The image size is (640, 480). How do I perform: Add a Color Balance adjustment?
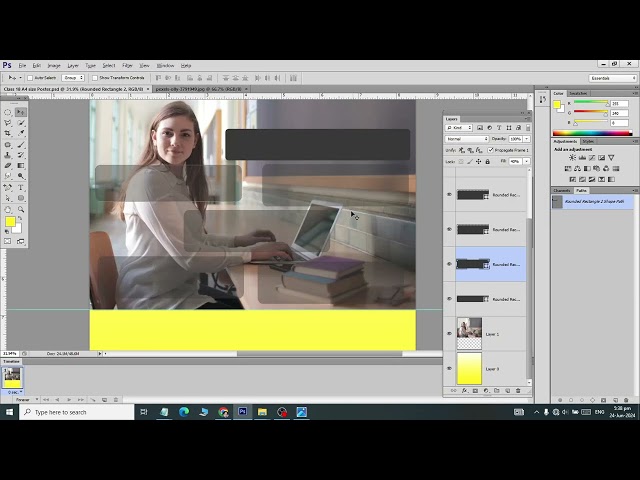click(x=577, y=168)
